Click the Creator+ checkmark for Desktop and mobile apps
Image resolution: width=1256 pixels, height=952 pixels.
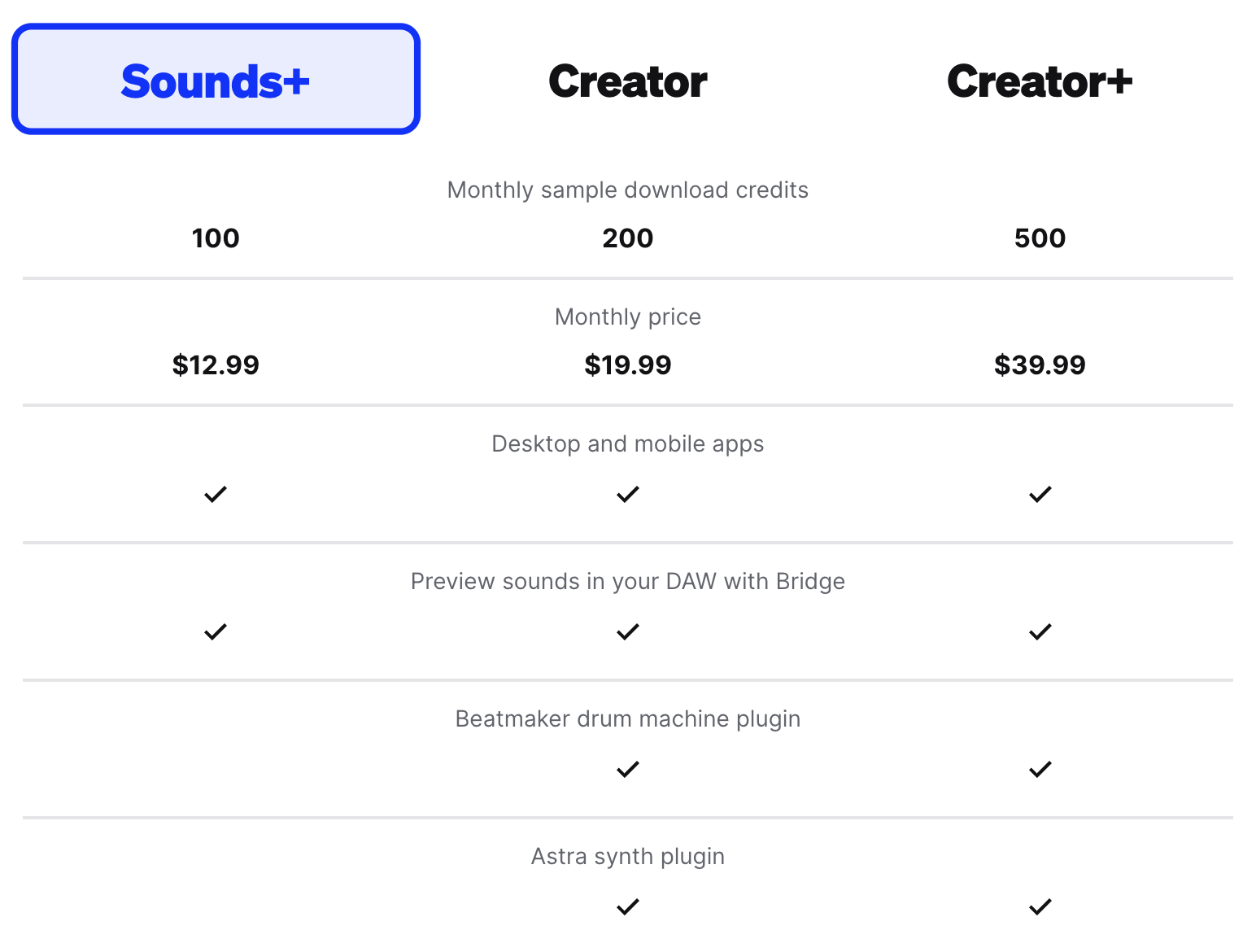[x=1039, y=494]
